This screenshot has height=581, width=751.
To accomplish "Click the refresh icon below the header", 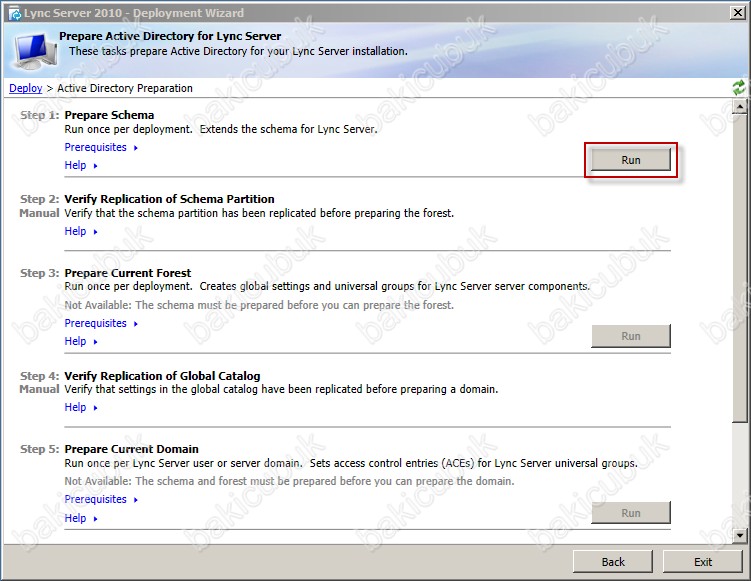I will [x=739, y=87].
